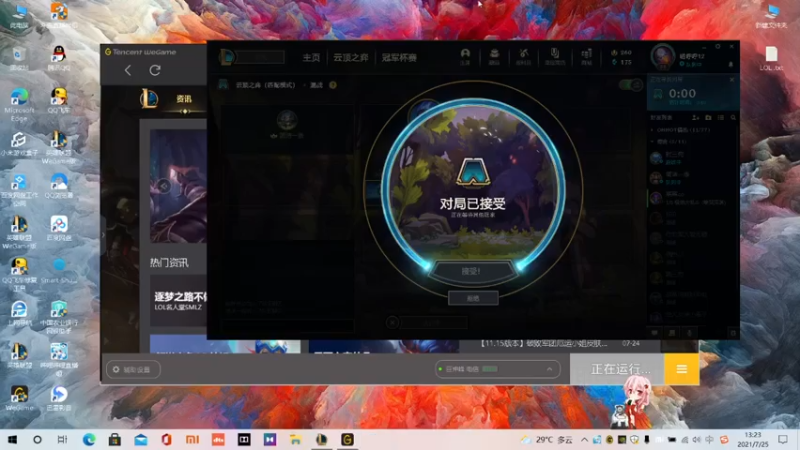Click the 热门资讯 heading

click(x=169, y=263)
